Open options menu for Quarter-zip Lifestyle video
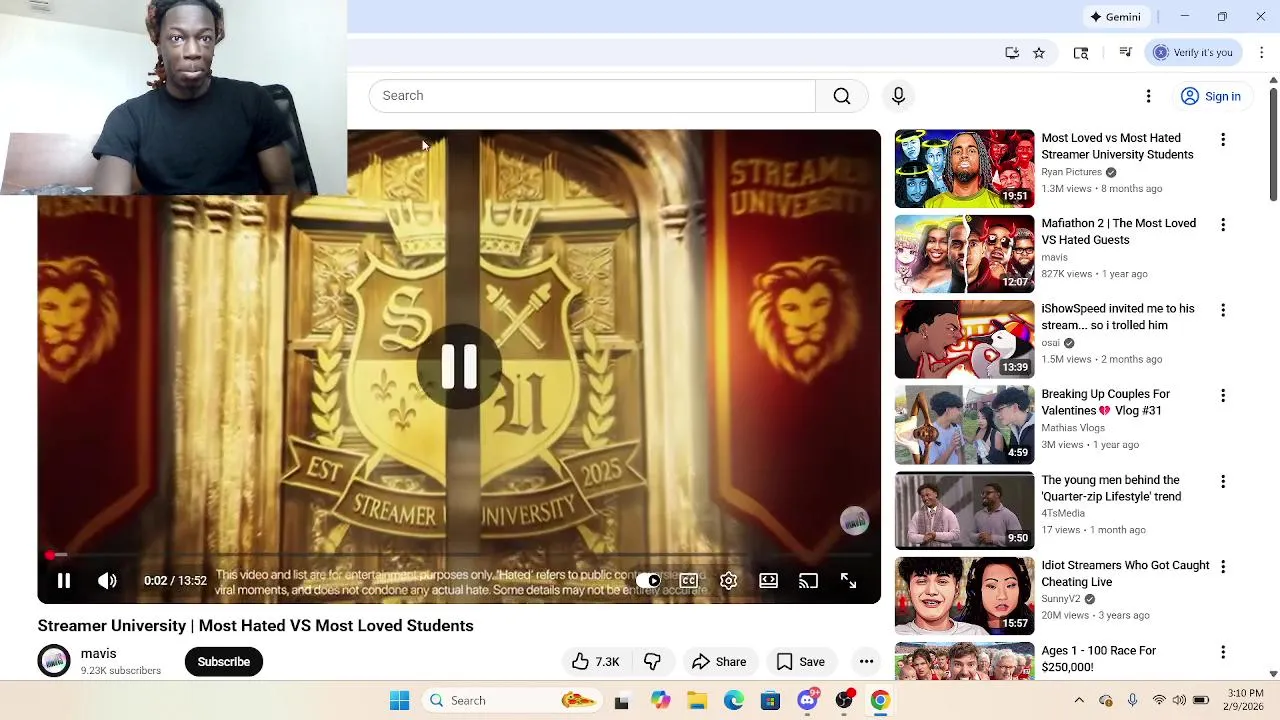 1222,482
